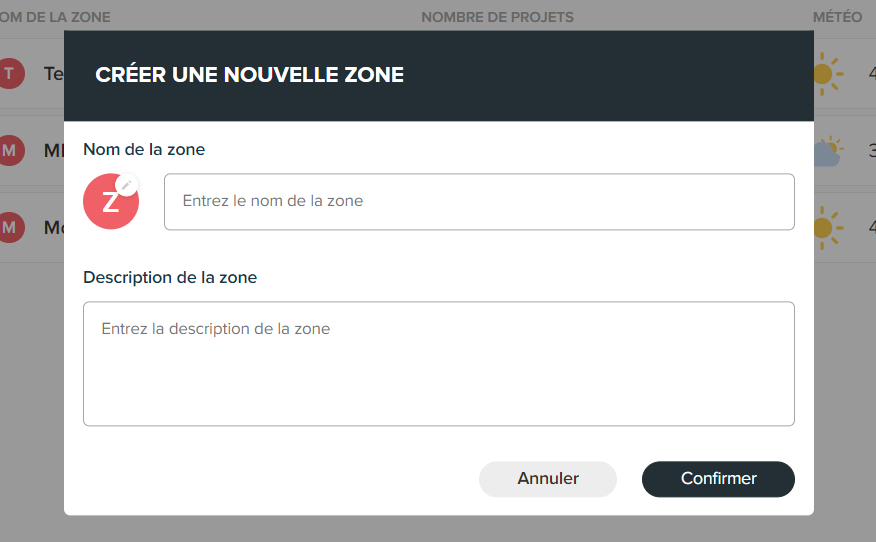Confirm zone creation with Confirmer
The image size is (876, 542).
click(x=718, y=479)
